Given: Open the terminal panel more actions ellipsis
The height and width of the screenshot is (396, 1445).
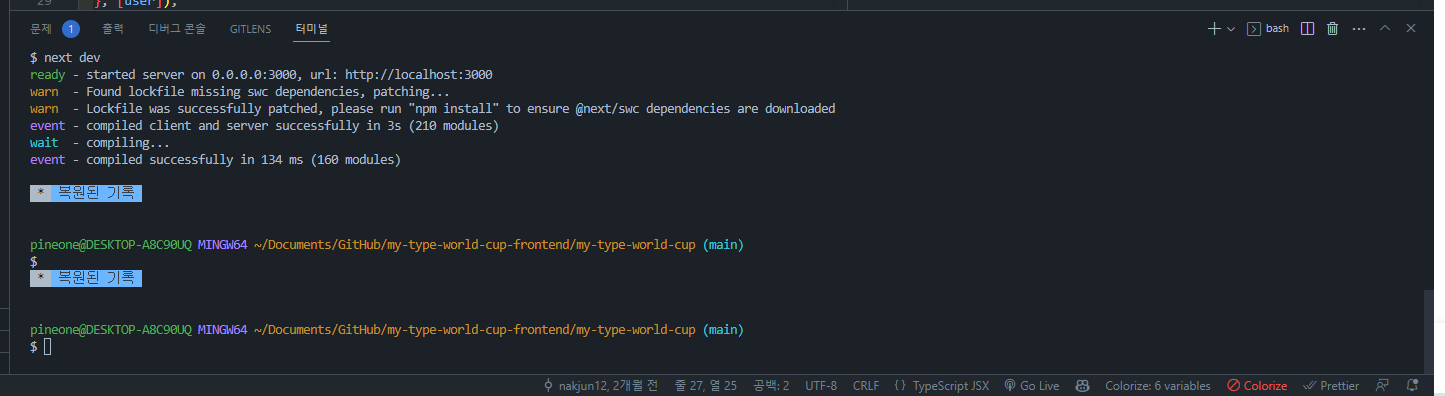Looking at the screenshot, I should (1358, 29).
